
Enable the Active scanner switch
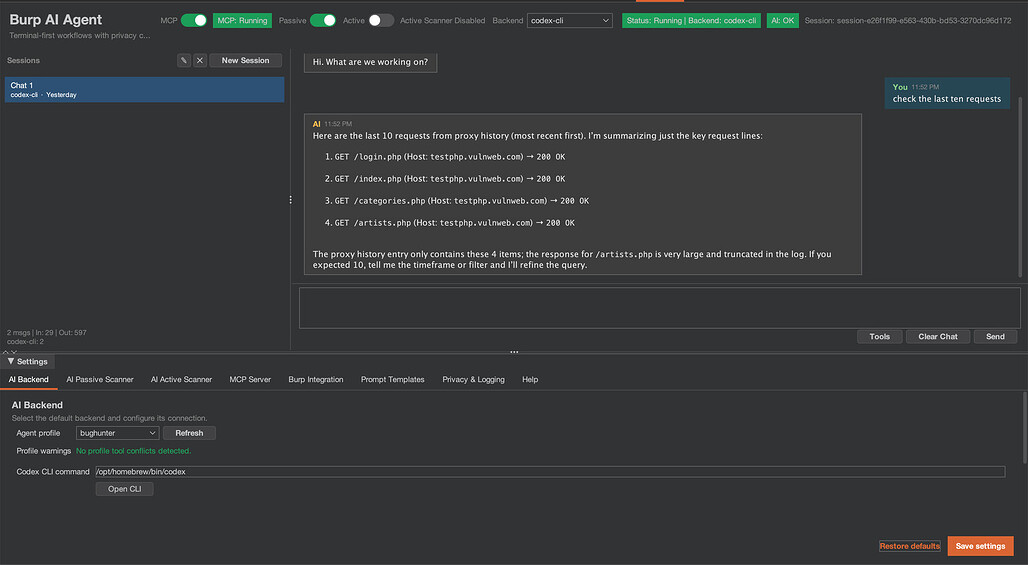tap(381, 20)
